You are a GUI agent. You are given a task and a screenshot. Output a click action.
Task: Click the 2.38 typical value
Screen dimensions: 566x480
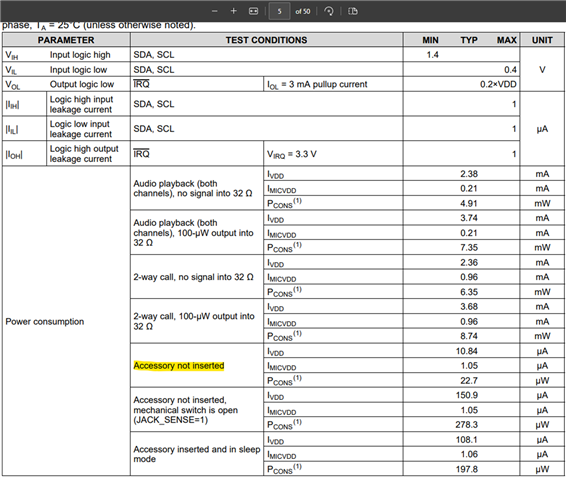tap(469, 174)
